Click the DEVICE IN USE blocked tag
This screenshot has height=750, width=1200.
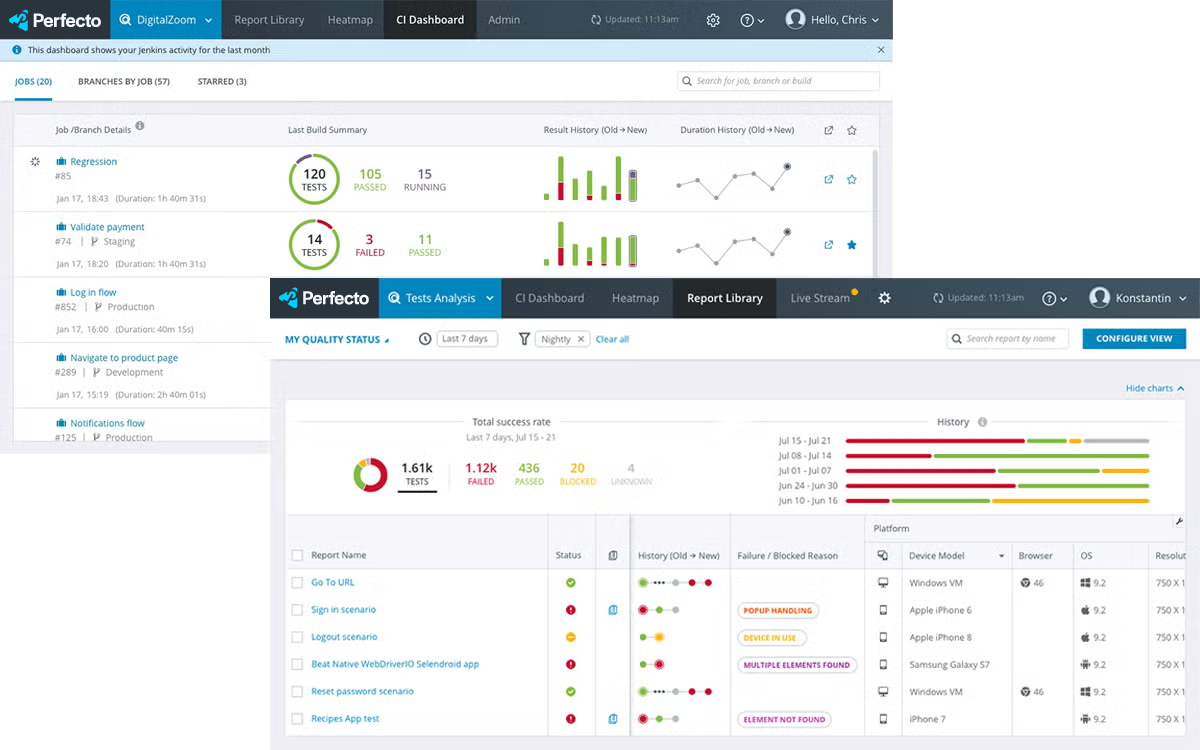pos(771,637)
